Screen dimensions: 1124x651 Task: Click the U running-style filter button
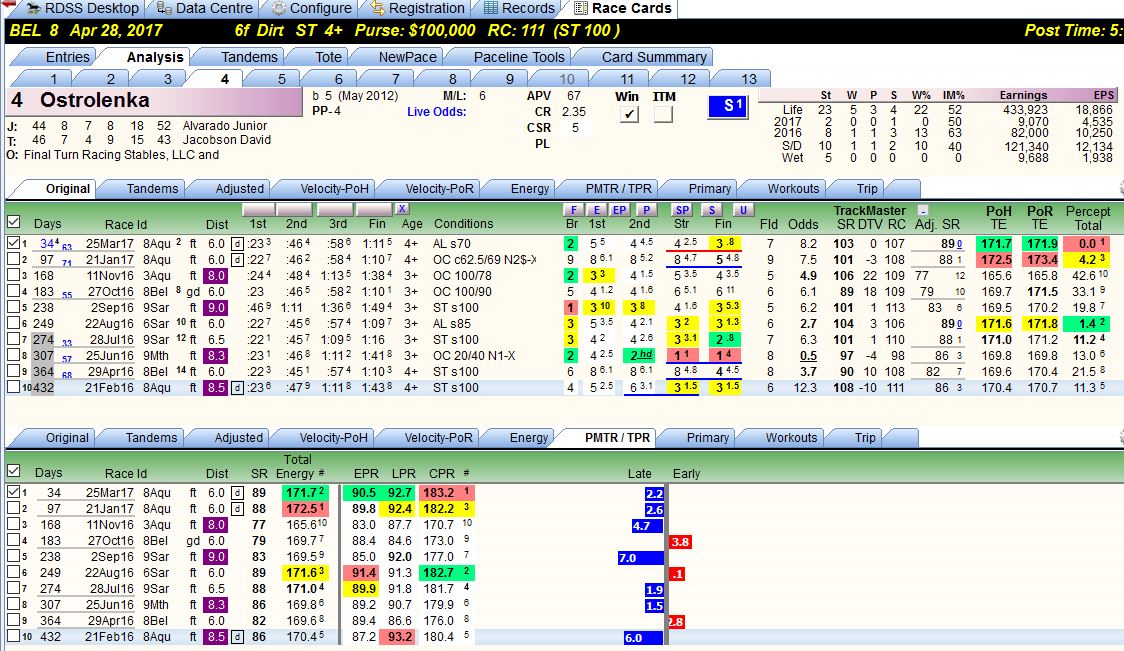tap(743, 209)
